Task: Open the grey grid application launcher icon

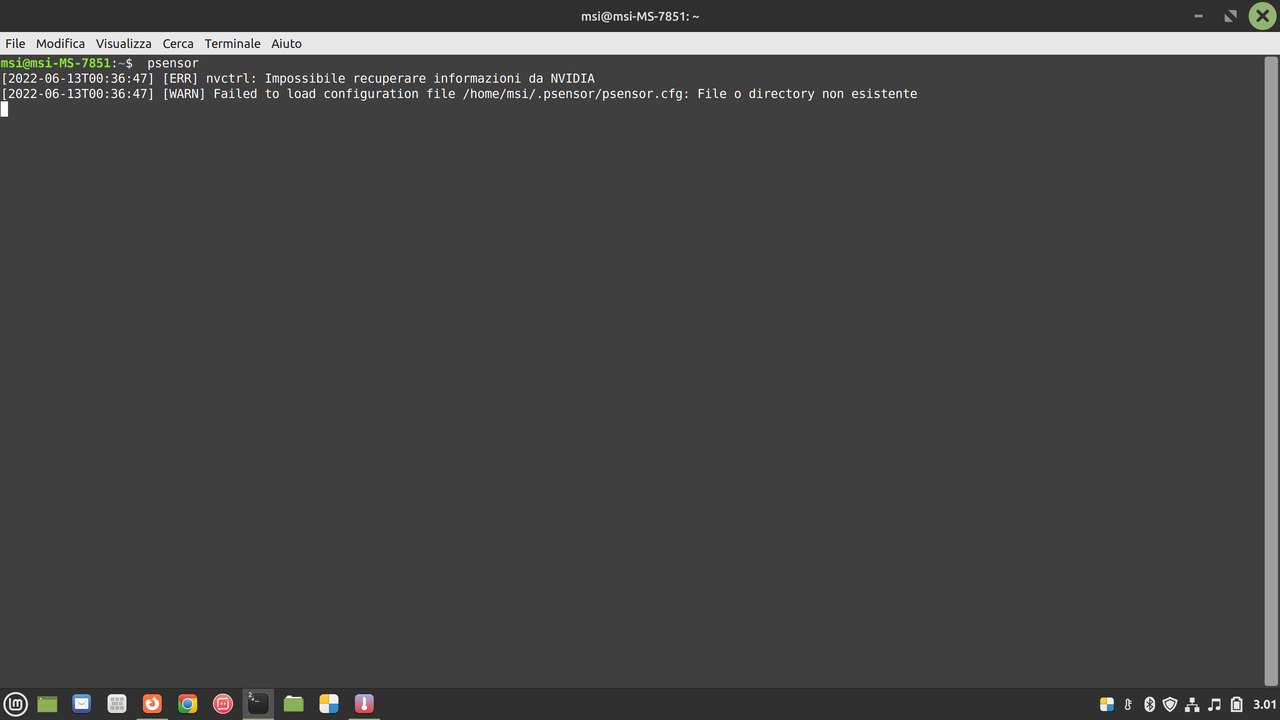Action: 117,704
